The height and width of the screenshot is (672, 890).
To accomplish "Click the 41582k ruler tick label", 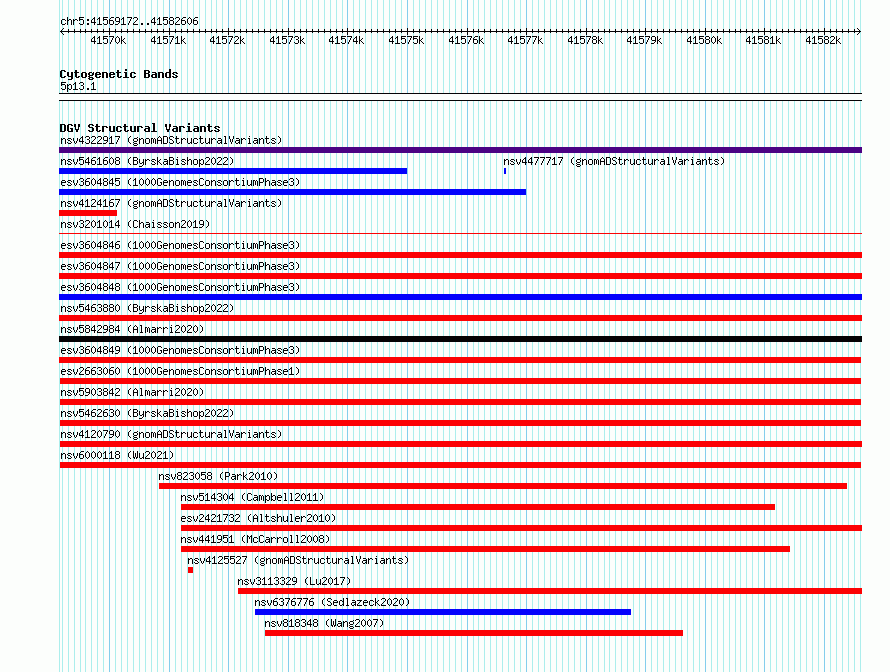I will (823, 40).
